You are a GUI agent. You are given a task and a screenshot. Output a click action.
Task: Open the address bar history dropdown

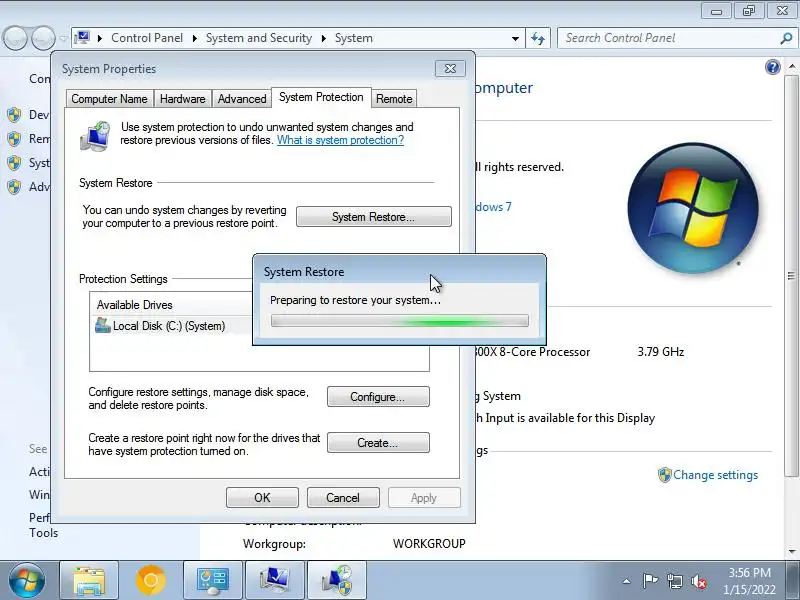coord(515,38)
